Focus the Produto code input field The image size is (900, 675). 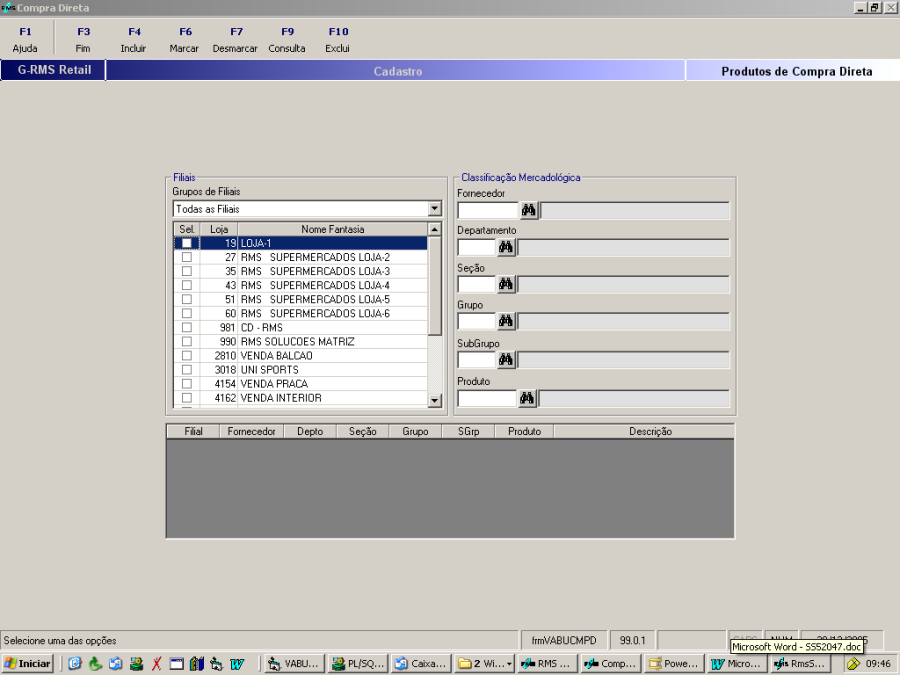[487, 398]
